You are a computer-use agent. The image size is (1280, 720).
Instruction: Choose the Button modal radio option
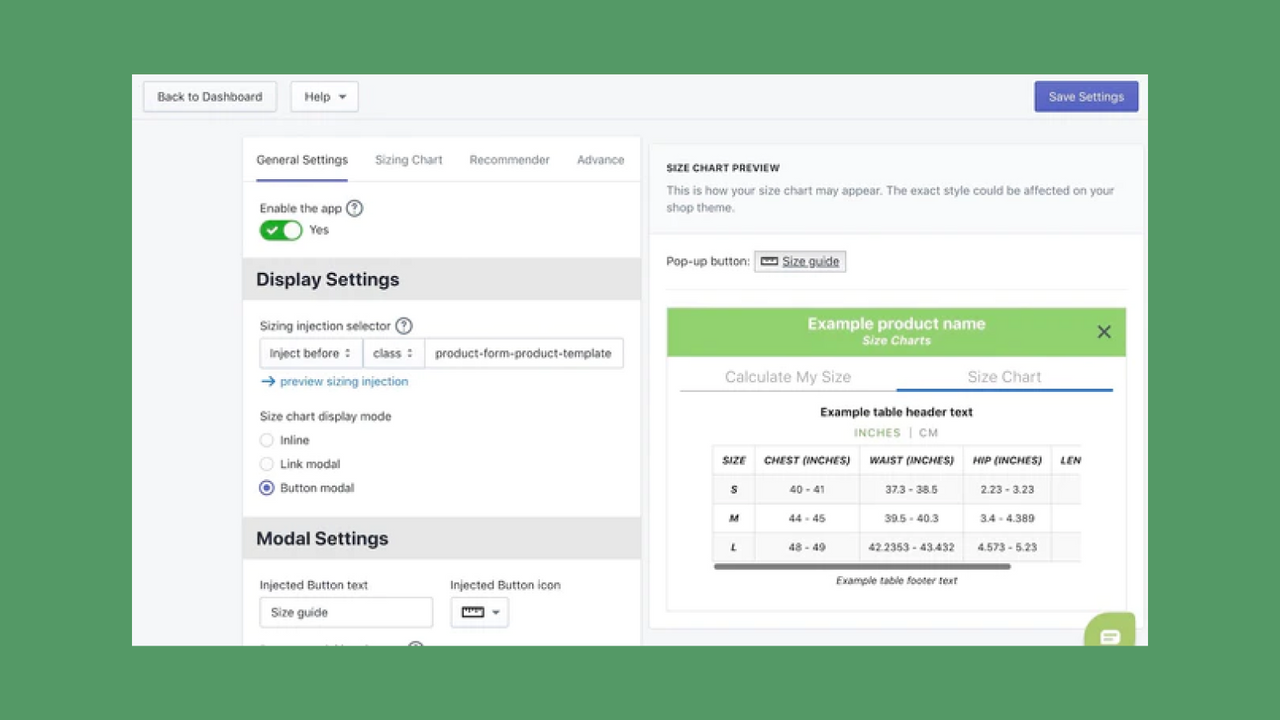click(x=267, y=488)
